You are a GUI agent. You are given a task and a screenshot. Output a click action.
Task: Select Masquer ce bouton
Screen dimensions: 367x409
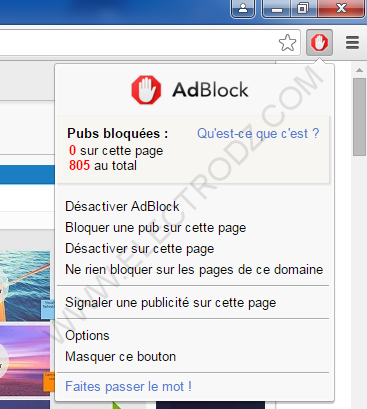click(121, 357)
